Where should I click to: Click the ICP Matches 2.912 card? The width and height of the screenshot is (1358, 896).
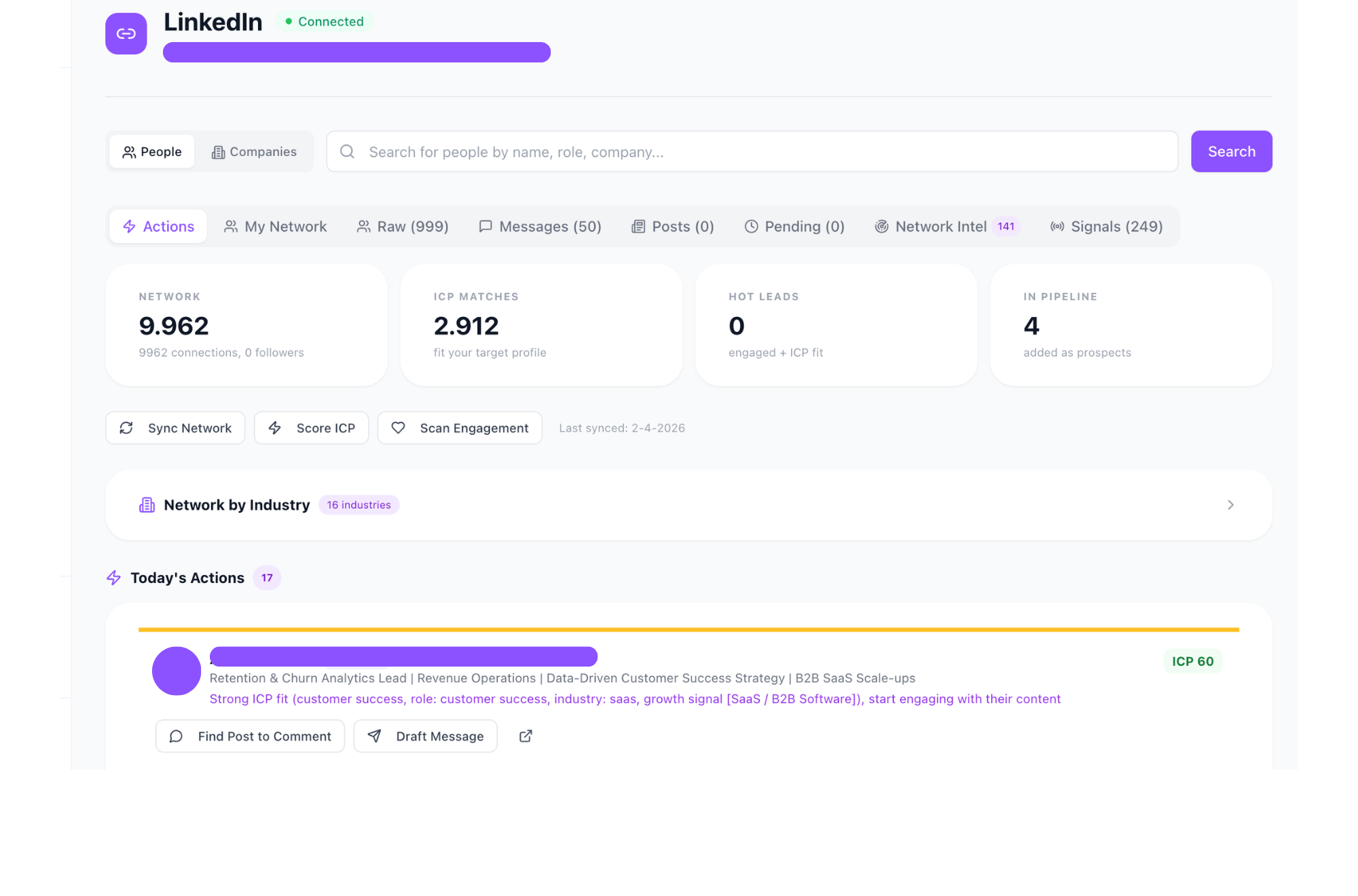(x=541, y=325)
